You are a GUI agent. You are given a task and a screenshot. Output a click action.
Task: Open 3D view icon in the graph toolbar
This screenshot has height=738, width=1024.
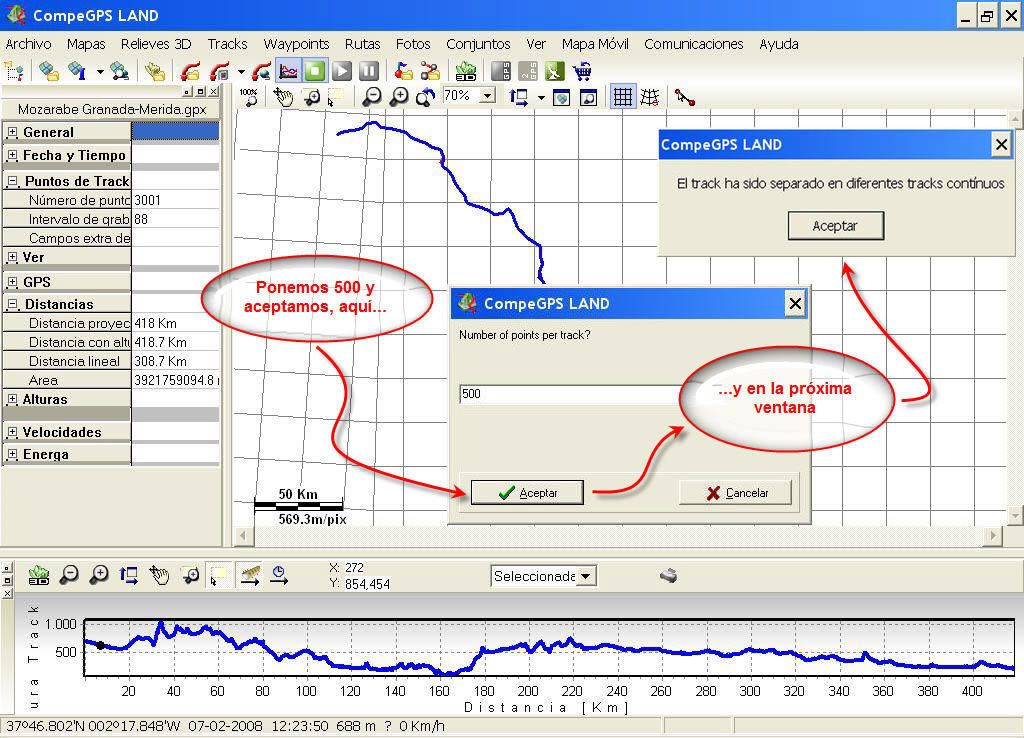pyautogui.click(x=39, y=575)
